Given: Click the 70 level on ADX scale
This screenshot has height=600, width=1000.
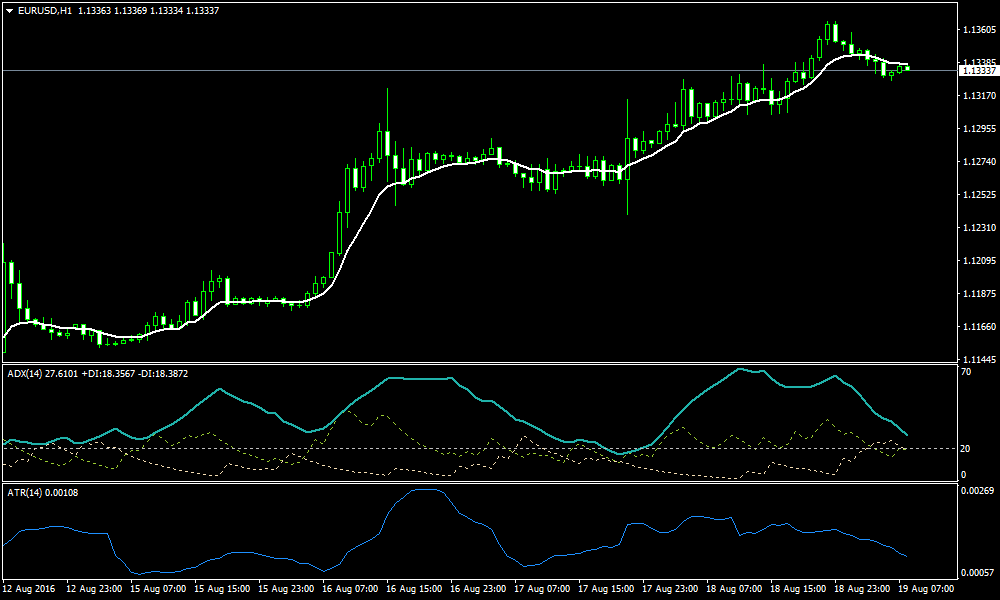Looking at the screenshot, I should (967, 371).
